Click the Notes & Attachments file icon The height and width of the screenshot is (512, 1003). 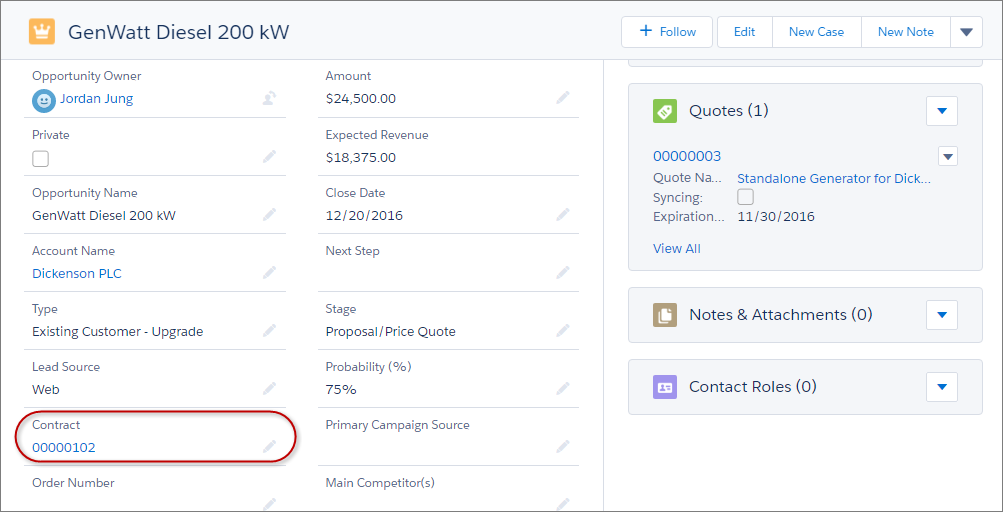665,315
